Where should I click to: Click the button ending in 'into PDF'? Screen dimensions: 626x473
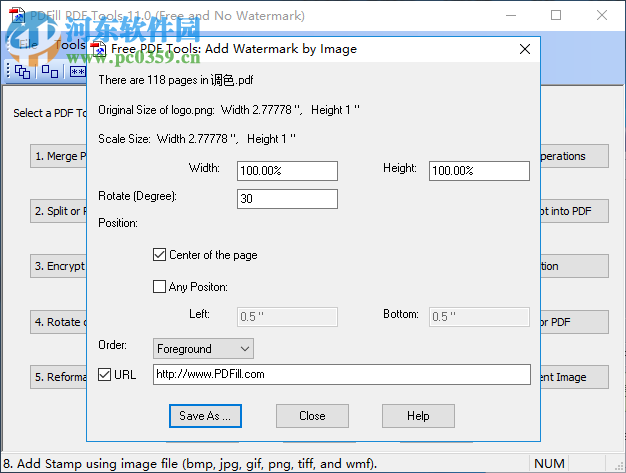coord(574,211)
